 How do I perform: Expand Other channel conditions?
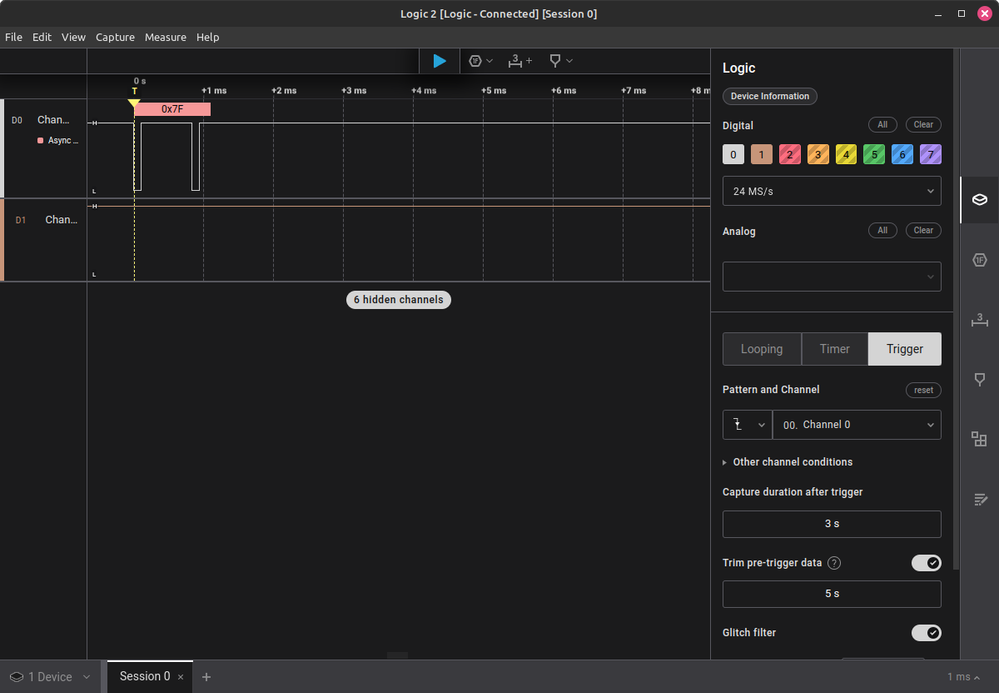[x=787, y=462]
